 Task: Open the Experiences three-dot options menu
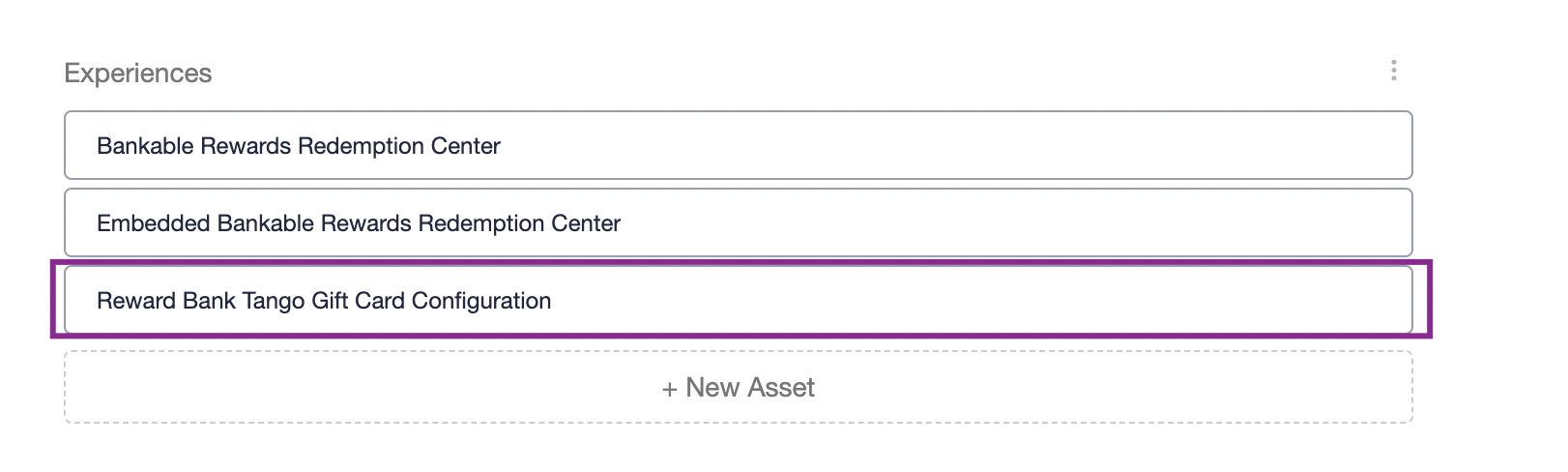1393,71
